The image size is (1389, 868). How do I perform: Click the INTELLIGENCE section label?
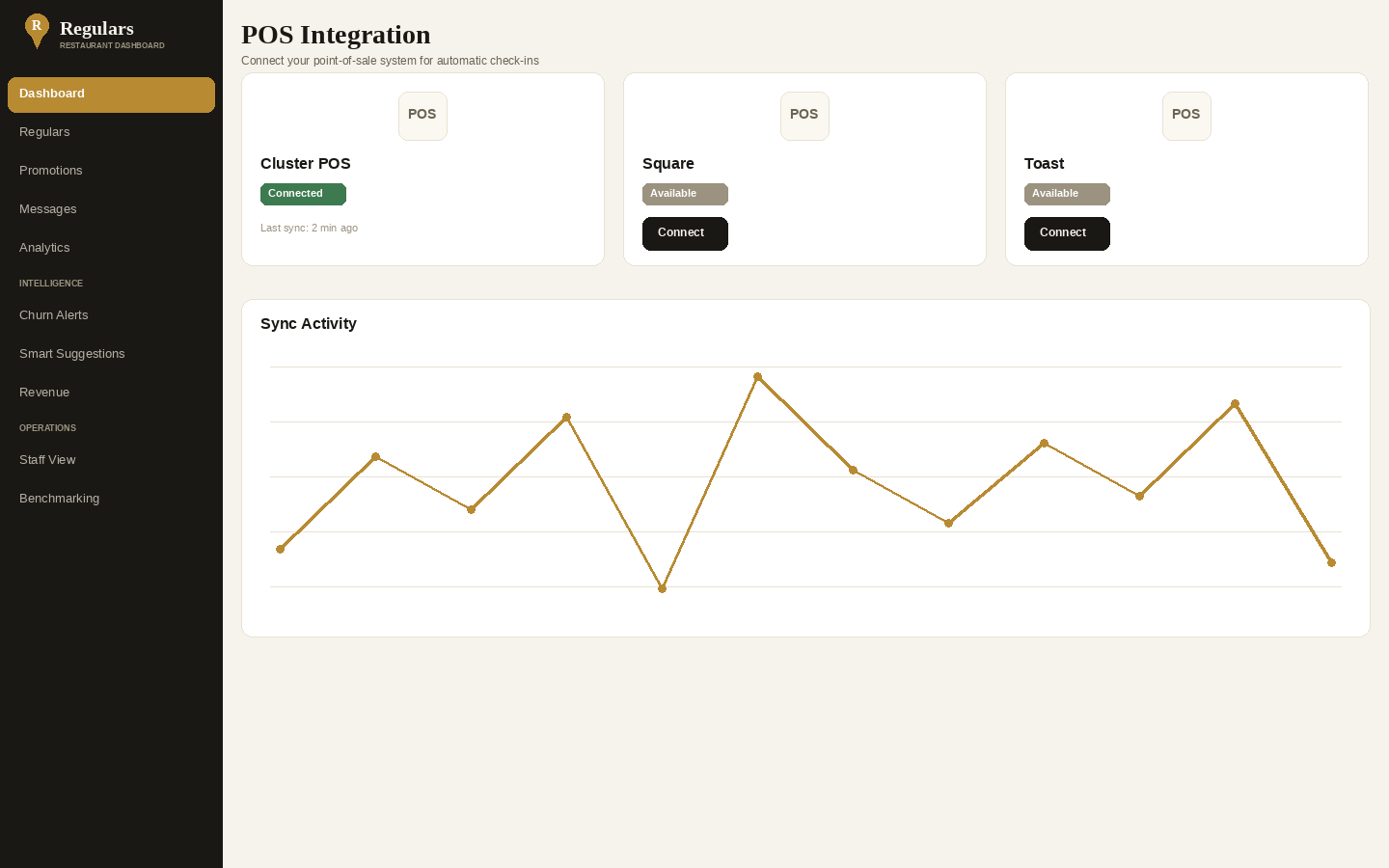pyautogui.click(x=51, y=284)
